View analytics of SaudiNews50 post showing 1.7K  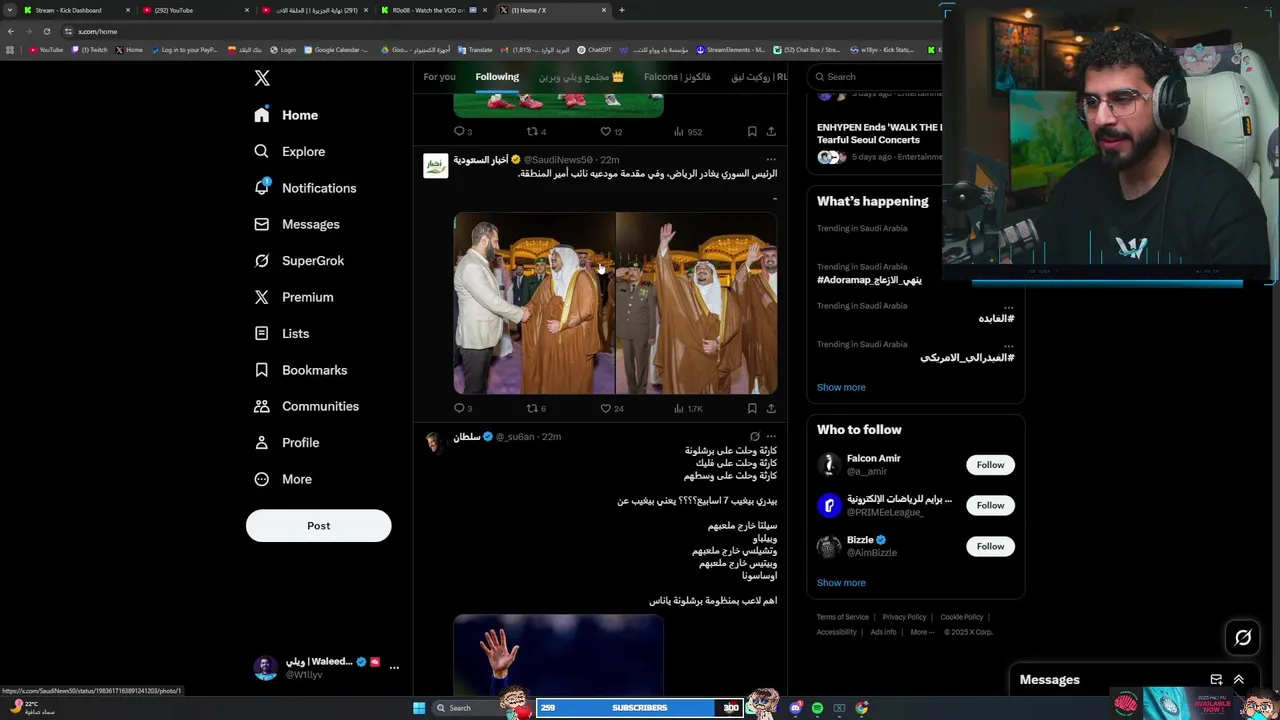click(x=688, y=408)
